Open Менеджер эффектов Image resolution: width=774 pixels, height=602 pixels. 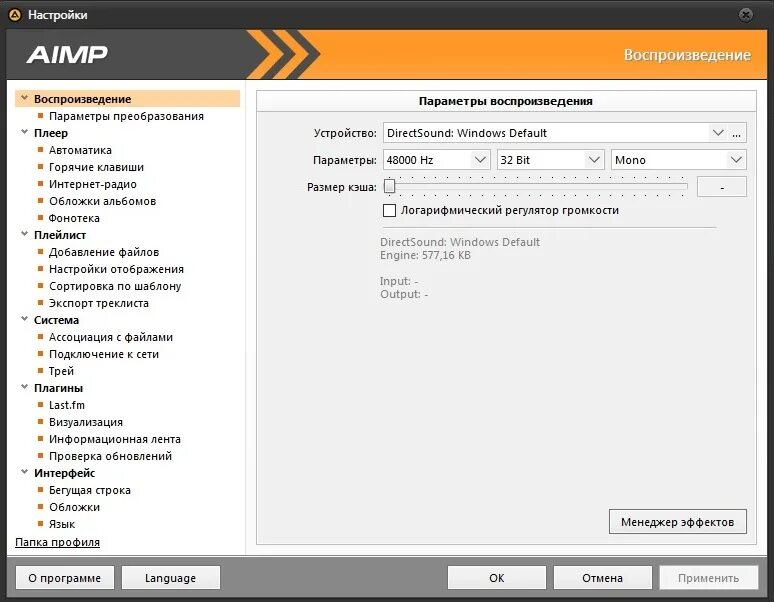677,522
